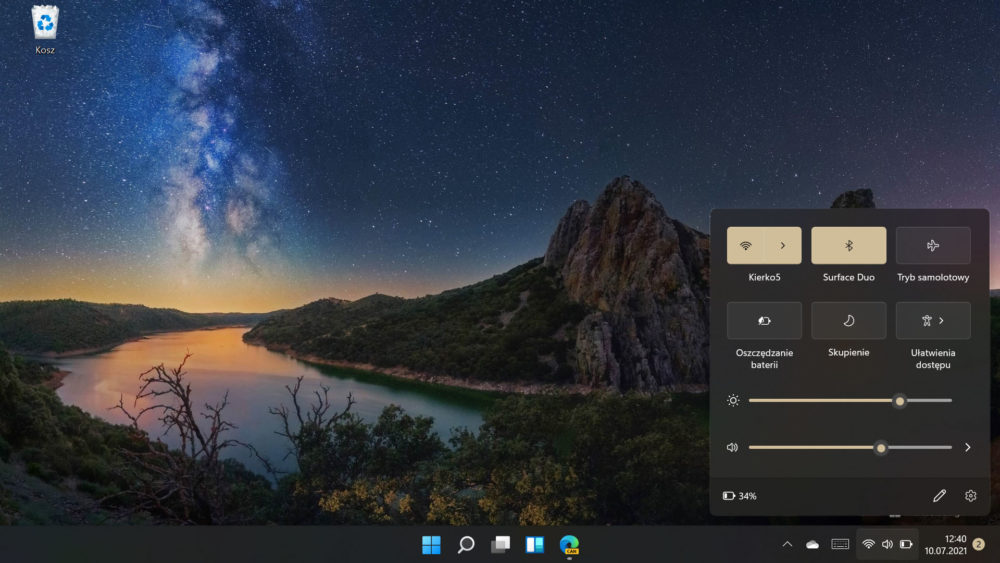
Task: Open Task View on taskbar
Action: click(x=501, y=545)
